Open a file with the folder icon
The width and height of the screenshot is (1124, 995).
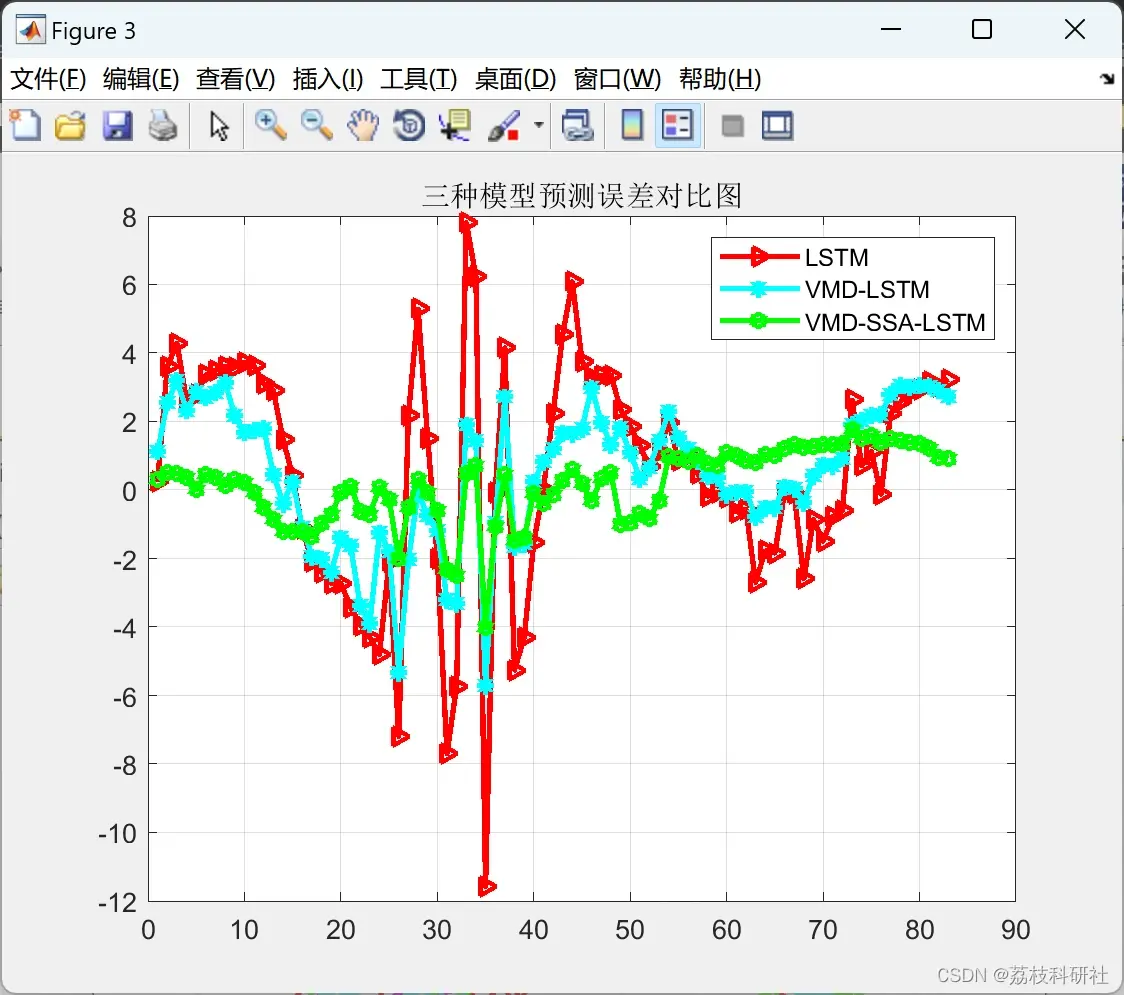[x=71, y=125]
